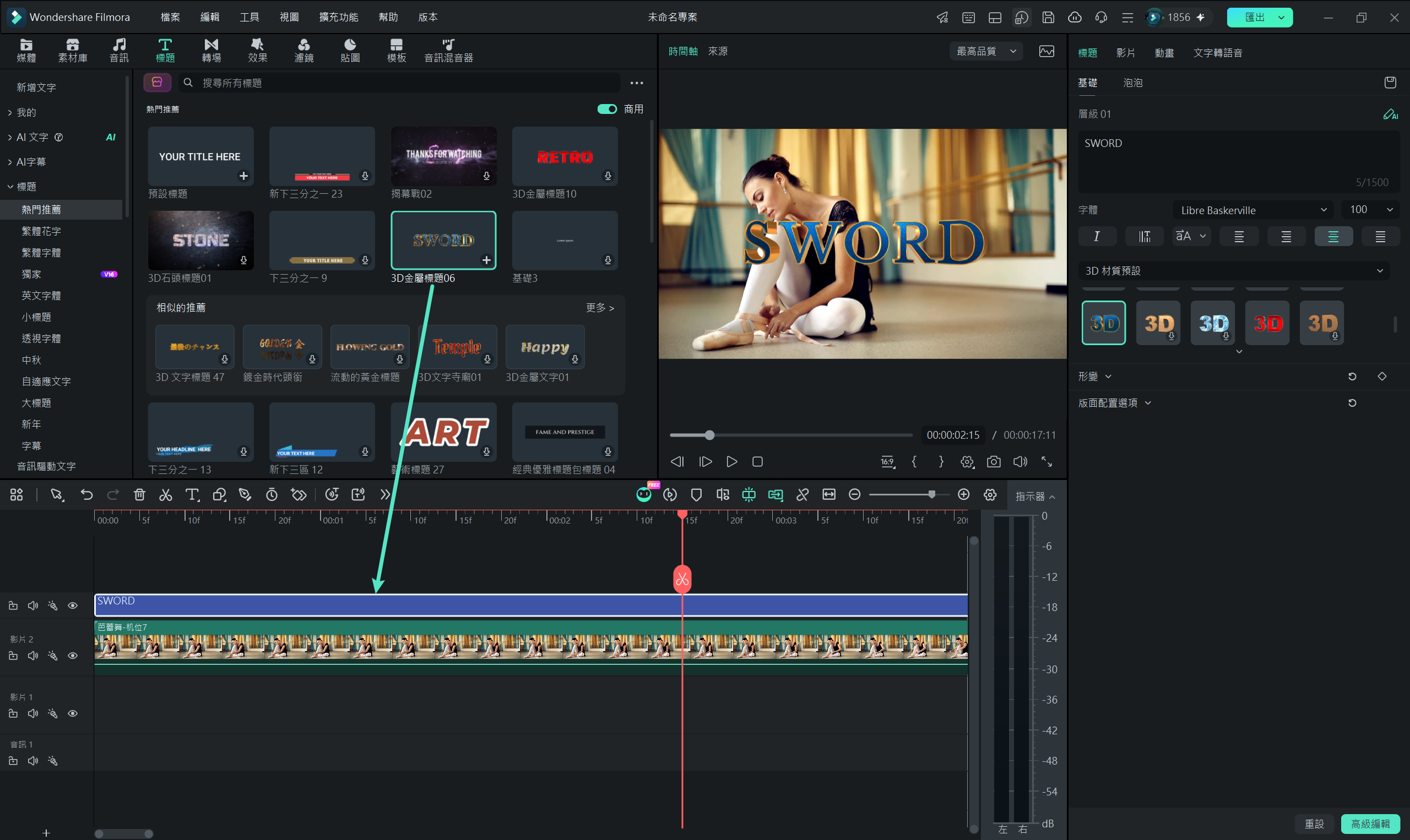Expand the AI字幕 tree item
Viewport: 1410px width, 840px height.
(x=31, y=162)
